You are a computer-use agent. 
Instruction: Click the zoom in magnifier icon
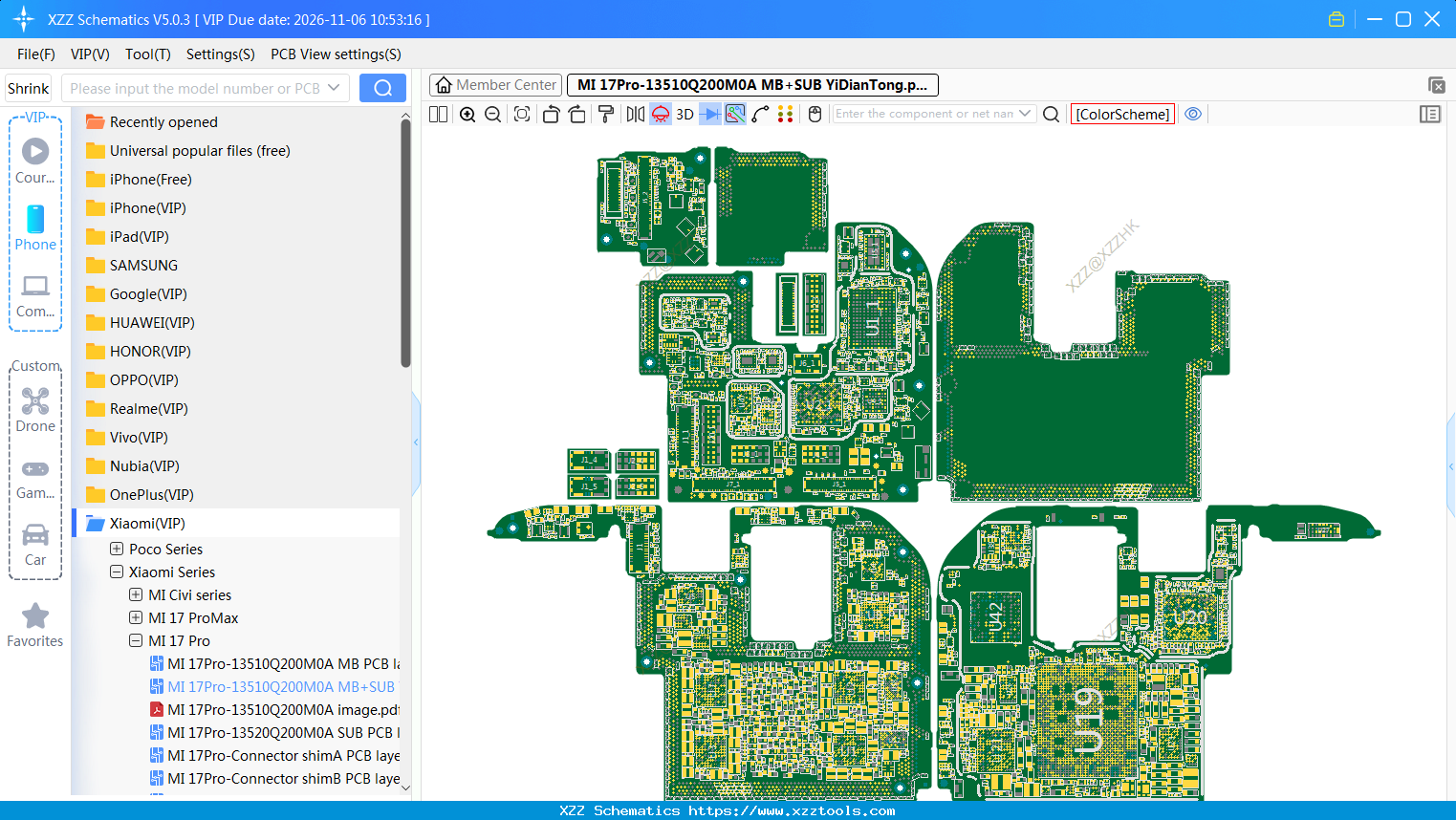(x=467, y=115)
